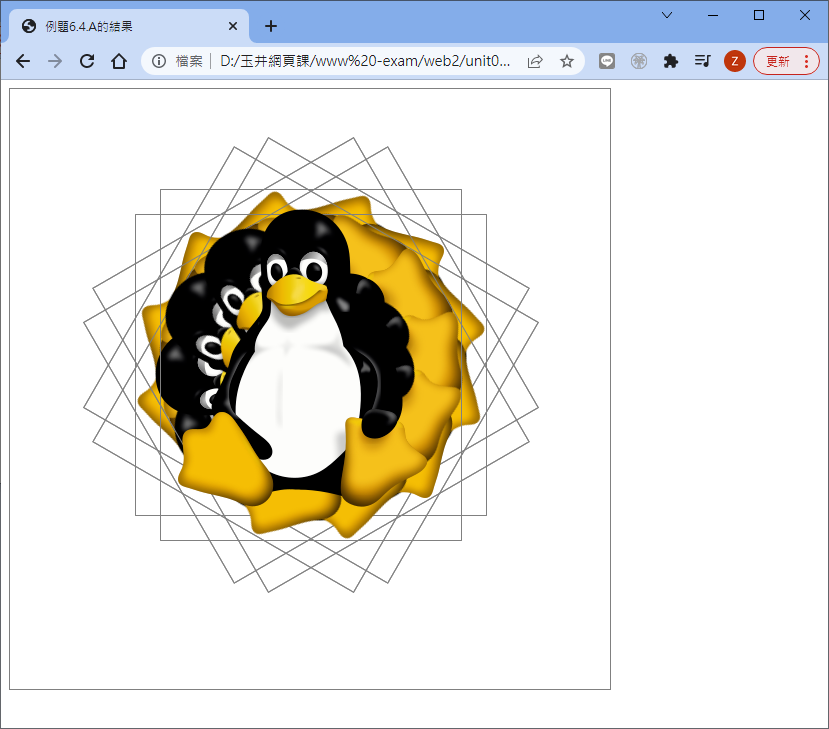Click the Forward navigation arrow
Viewport: 829px width, 729px height.
(x=55, y=62)
